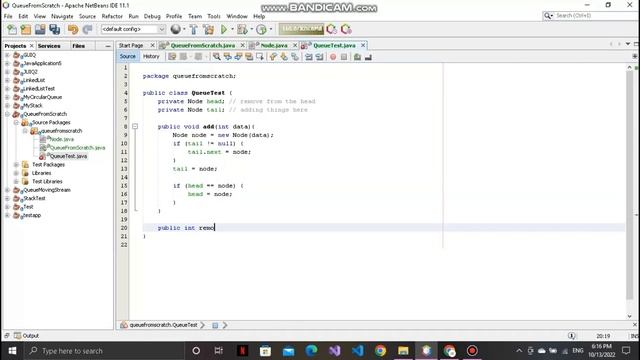Click the New Project toolbar icon
The height and width of the screenshot is (360, 640).
click(26, 29)
